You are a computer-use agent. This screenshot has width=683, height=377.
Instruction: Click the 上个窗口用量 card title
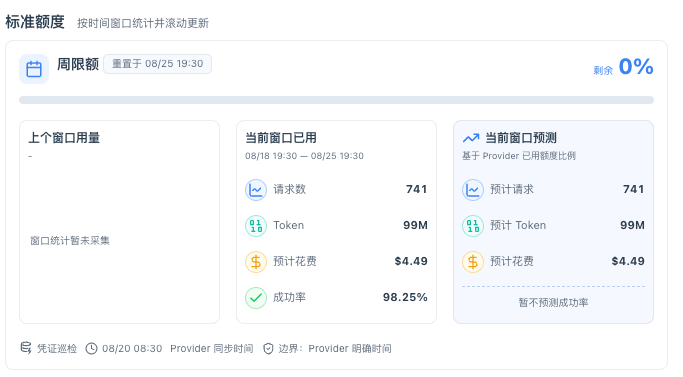(x=64, y=138)
